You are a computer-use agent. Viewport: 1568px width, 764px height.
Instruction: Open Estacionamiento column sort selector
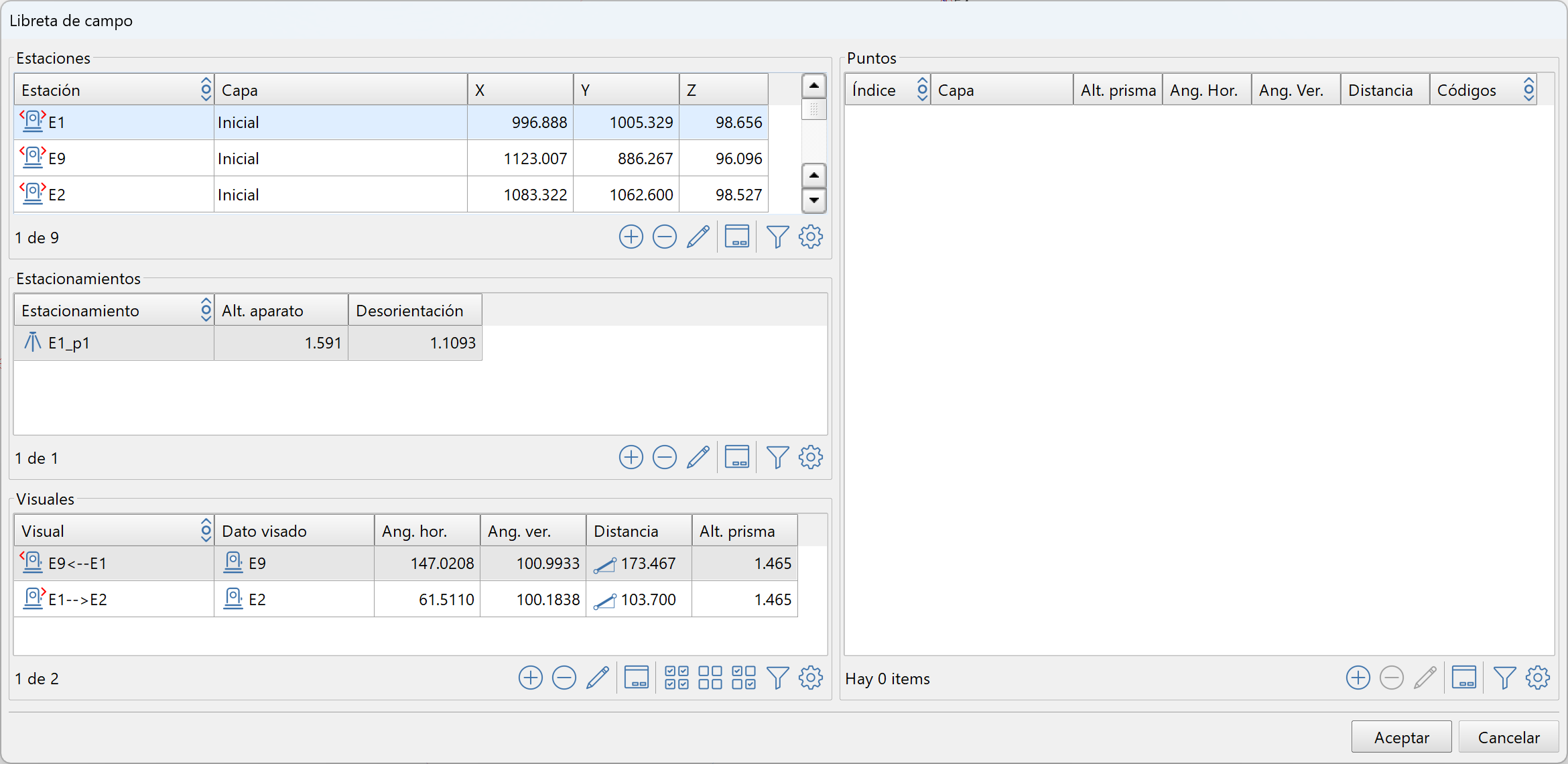tap(206, 310)
